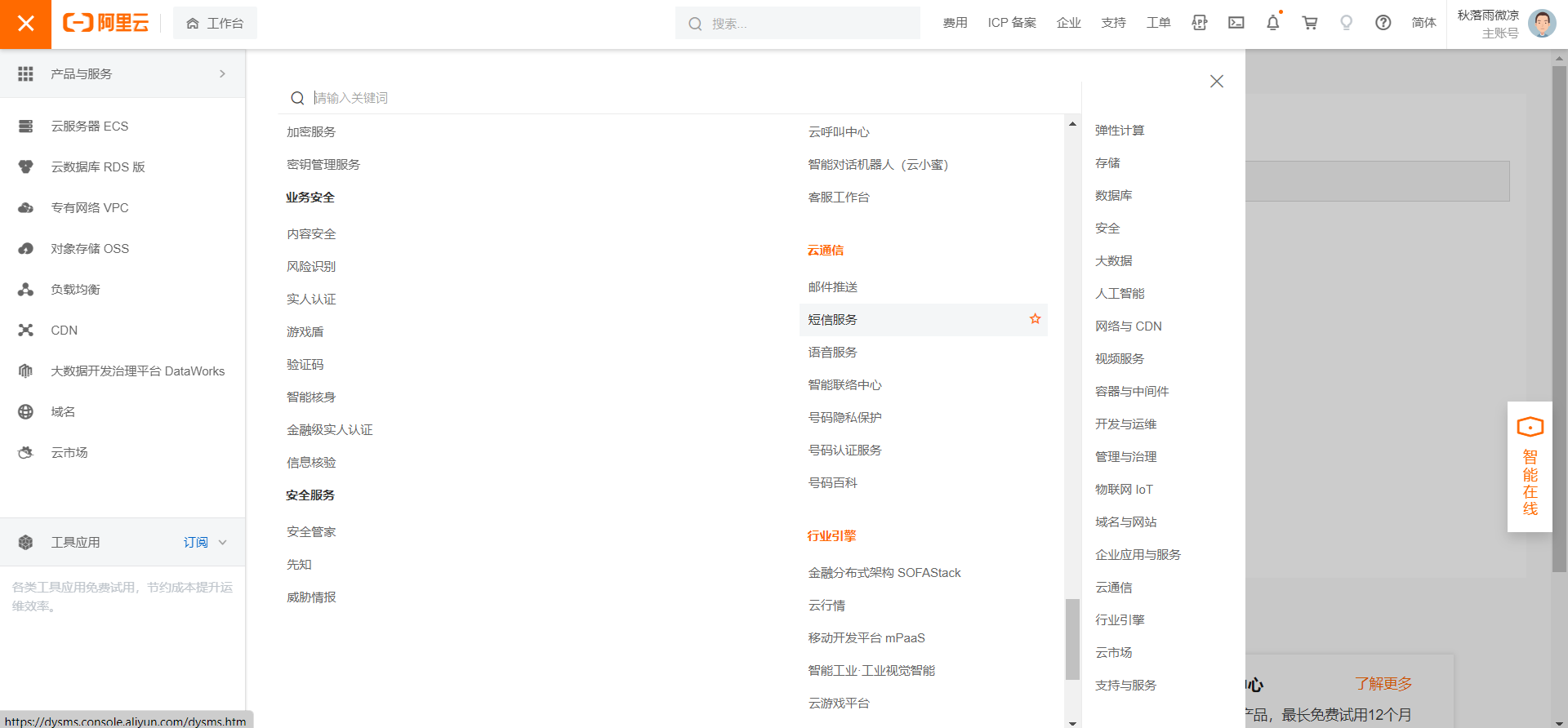Jump to 云通信 category in right list
Screen dimensions: 1568x728
pos(1113,588)
